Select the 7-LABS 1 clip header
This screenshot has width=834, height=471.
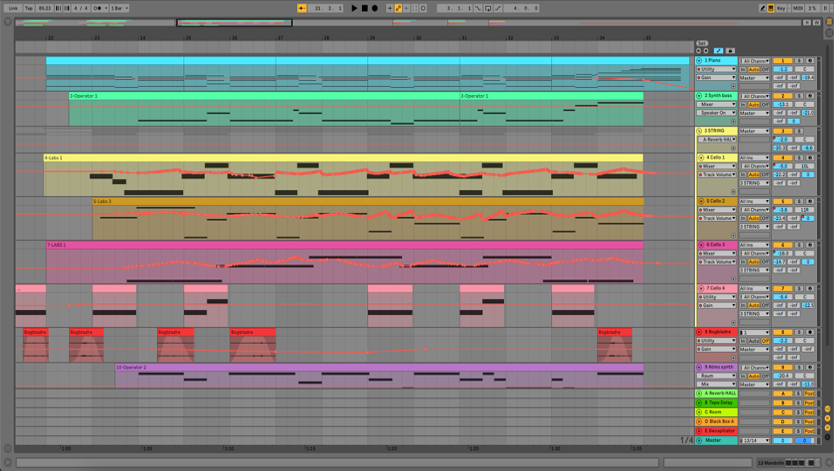345,245
